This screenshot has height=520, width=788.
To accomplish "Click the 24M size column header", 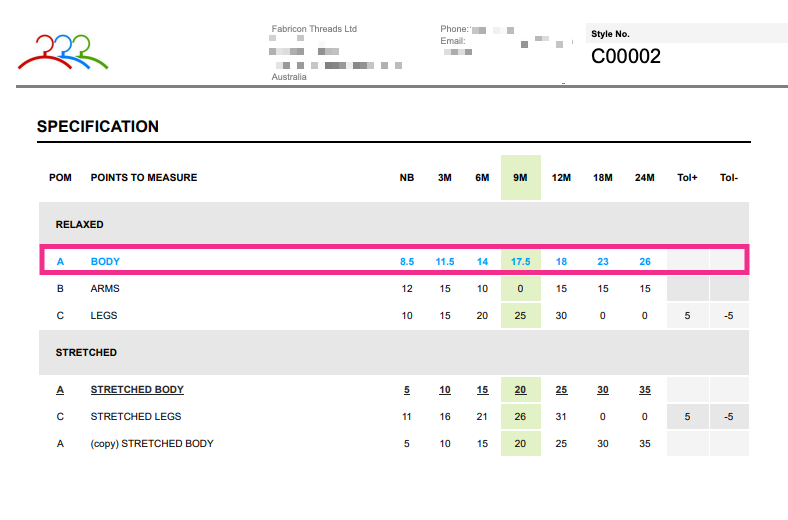I will coord(644,178).
